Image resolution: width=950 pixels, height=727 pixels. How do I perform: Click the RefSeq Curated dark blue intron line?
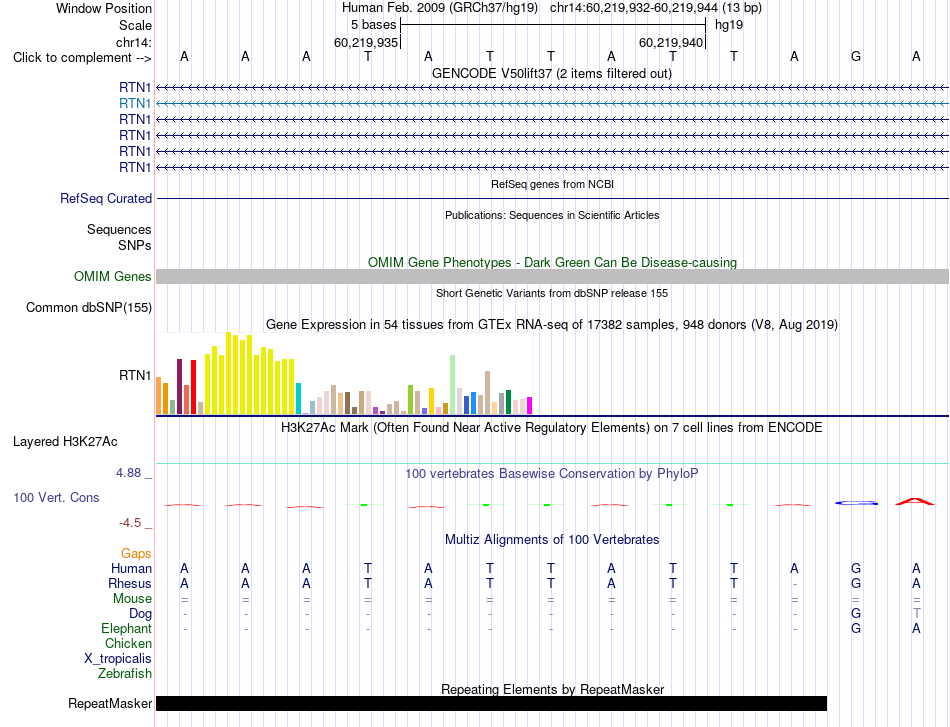click(552, 199)
